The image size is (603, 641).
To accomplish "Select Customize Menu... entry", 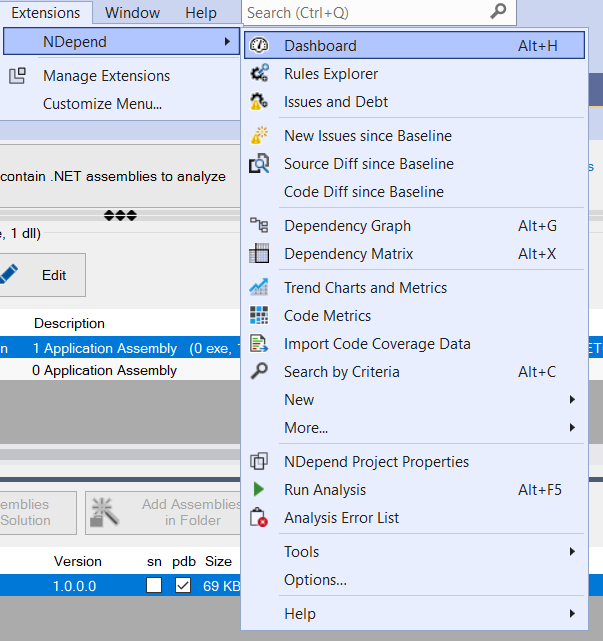I will [103, 104].
